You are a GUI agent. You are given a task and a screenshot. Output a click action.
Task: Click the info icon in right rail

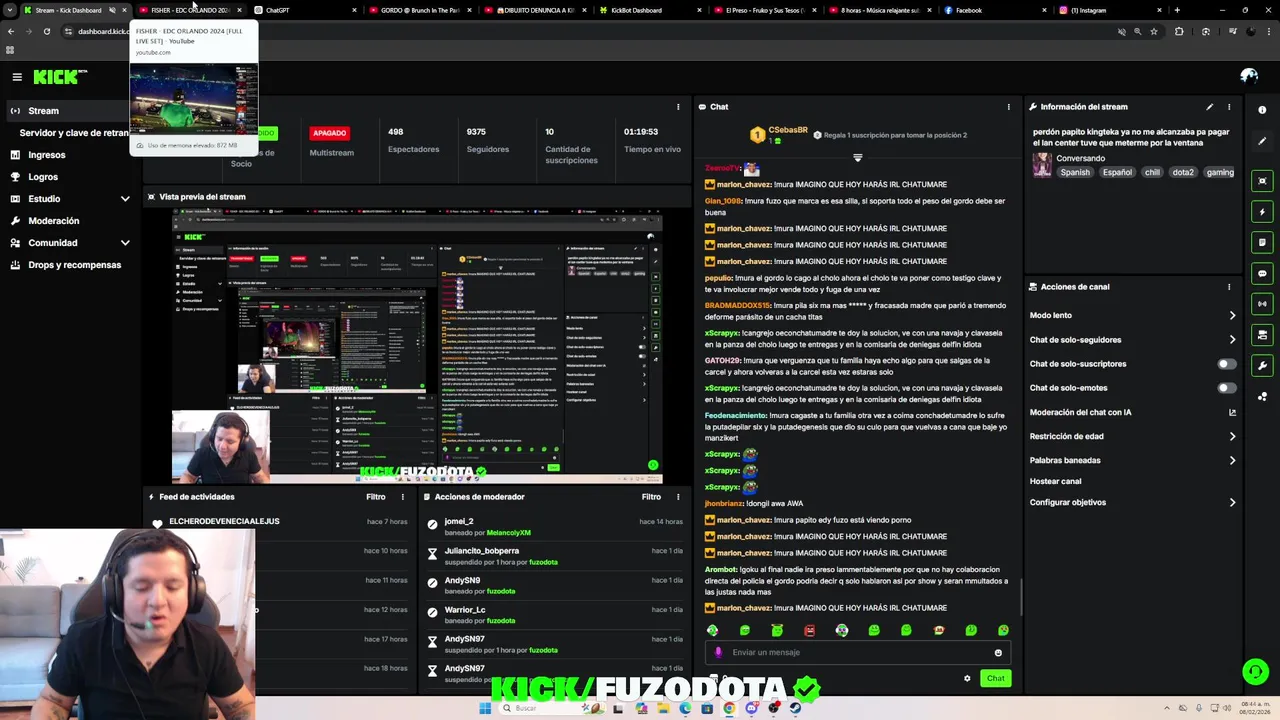[x=1262, y=110]
